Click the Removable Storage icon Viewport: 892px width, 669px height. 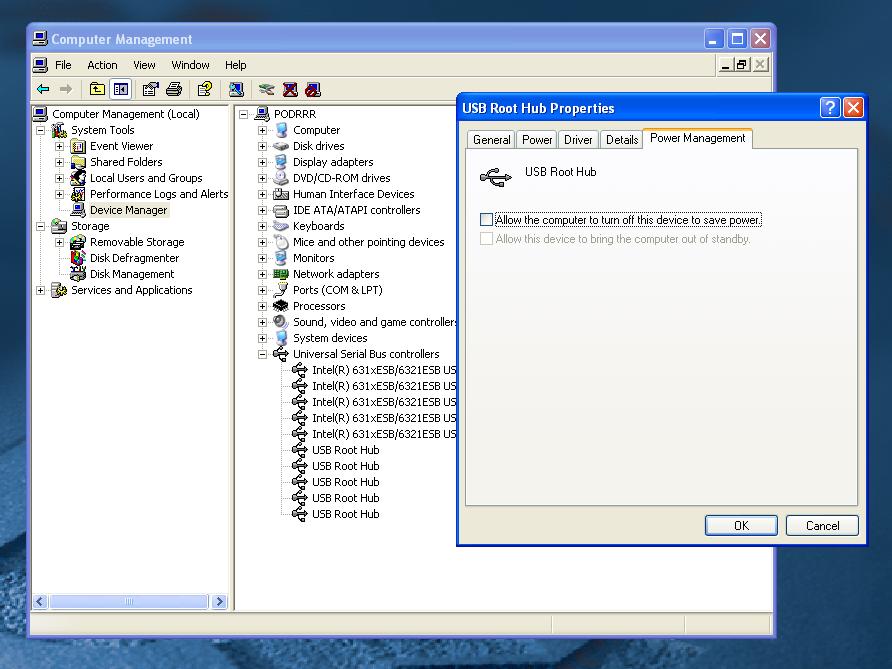click(x=78, y=242)
